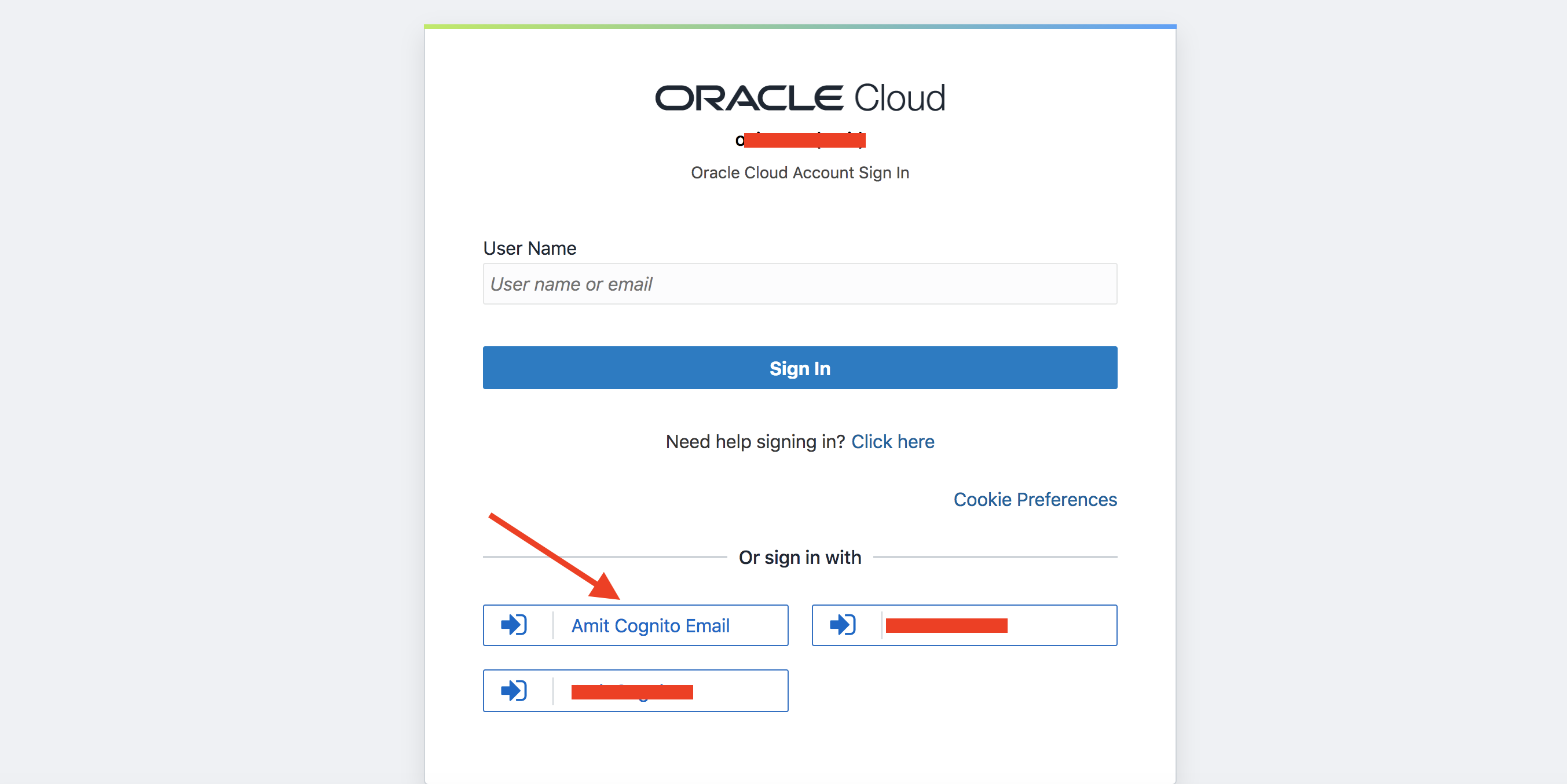The width and height of the screenshot is (1567, 784).
Task: Click the redacted label inside the right provider button
Action: [x=946, y=625]
